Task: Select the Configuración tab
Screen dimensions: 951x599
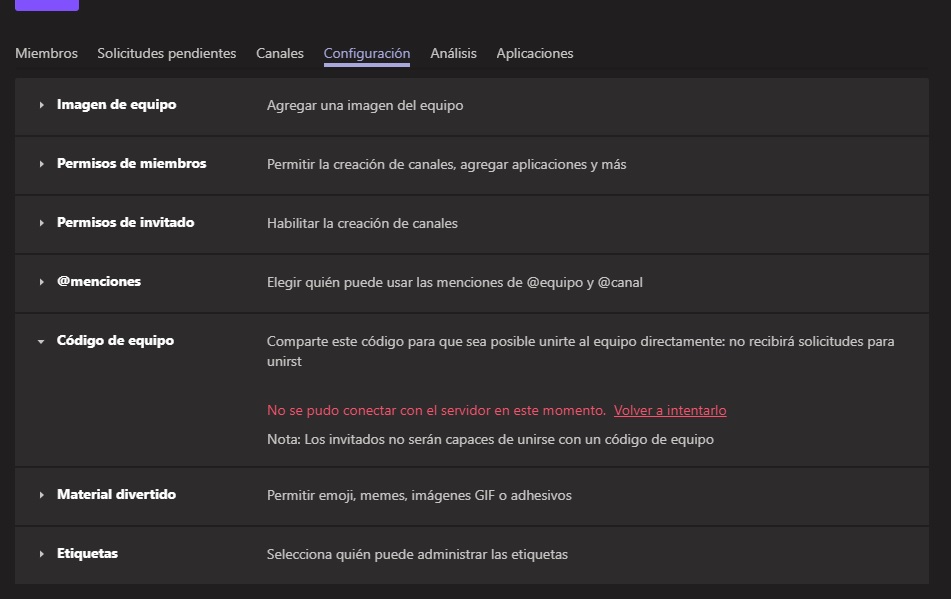Action: tap(367, 53)
